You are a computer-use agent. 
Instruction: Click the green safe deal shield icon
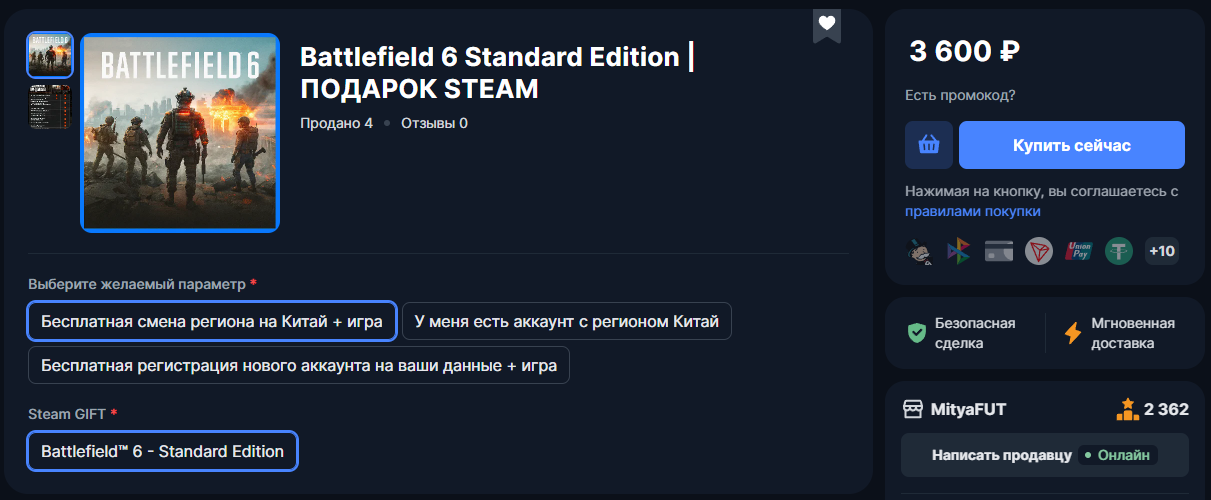tap(916, 333)
